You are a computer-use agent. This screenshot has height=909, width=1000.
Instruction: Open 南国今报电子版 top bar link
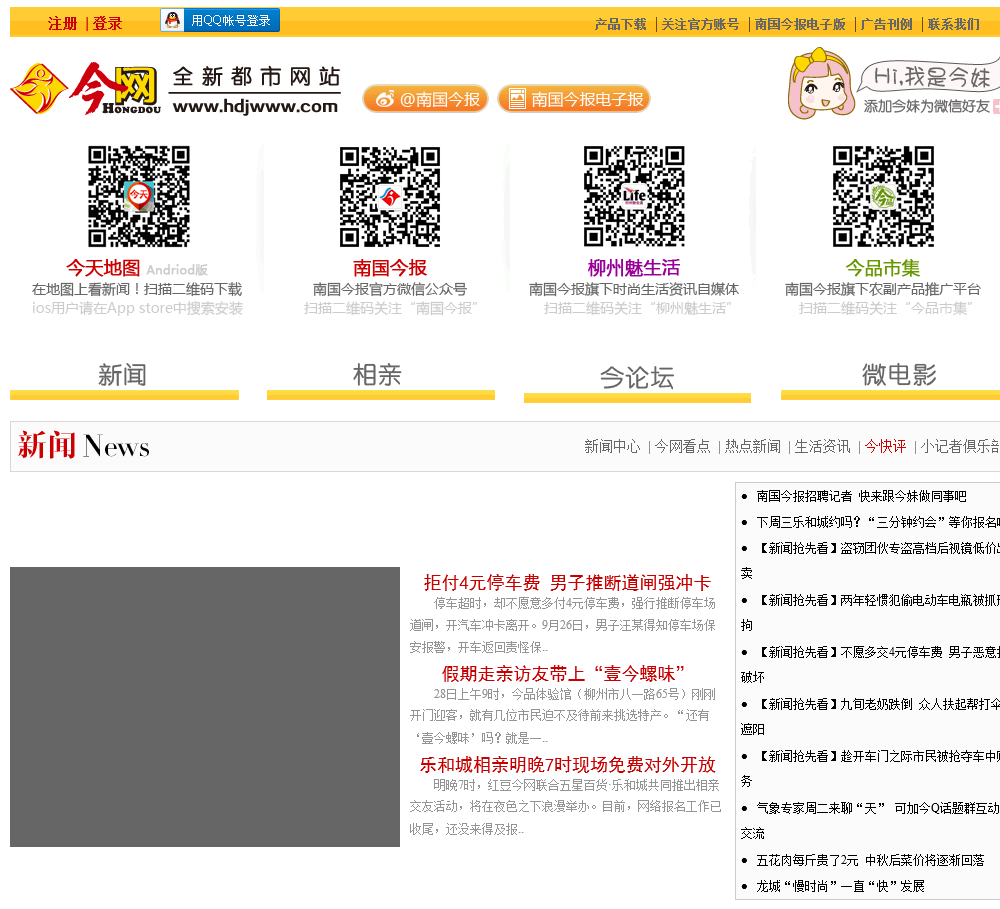(800, 24)
